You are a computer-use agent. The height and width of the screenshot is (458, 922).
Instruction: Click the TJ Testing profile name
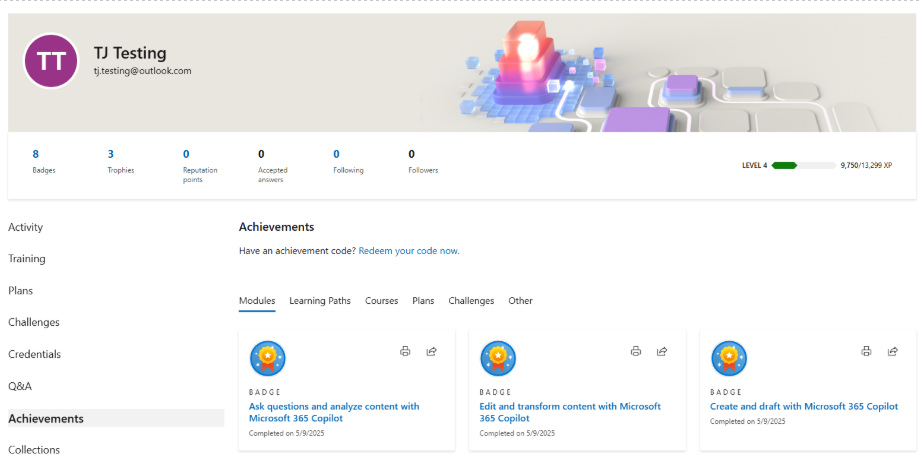tap(130, 53)
